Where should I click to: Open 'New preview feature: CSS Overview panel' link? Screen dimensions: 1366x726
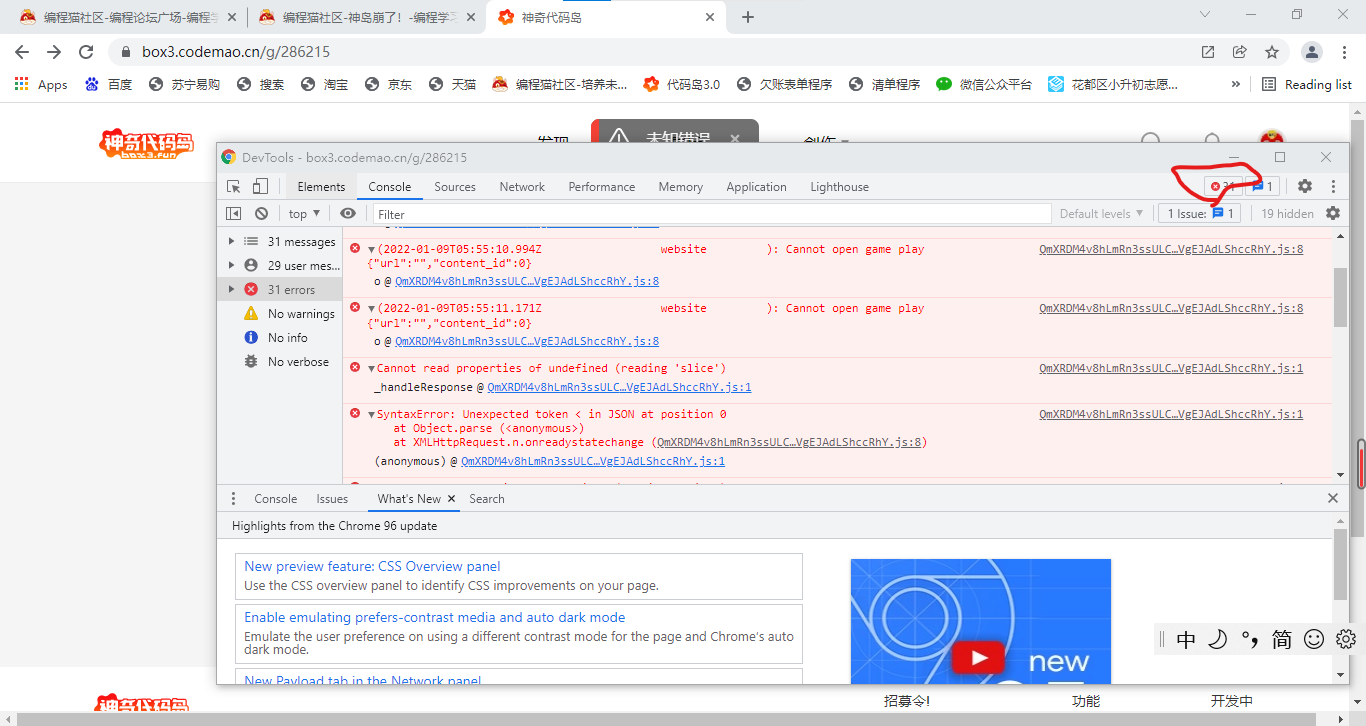click(x=372, y=566)
